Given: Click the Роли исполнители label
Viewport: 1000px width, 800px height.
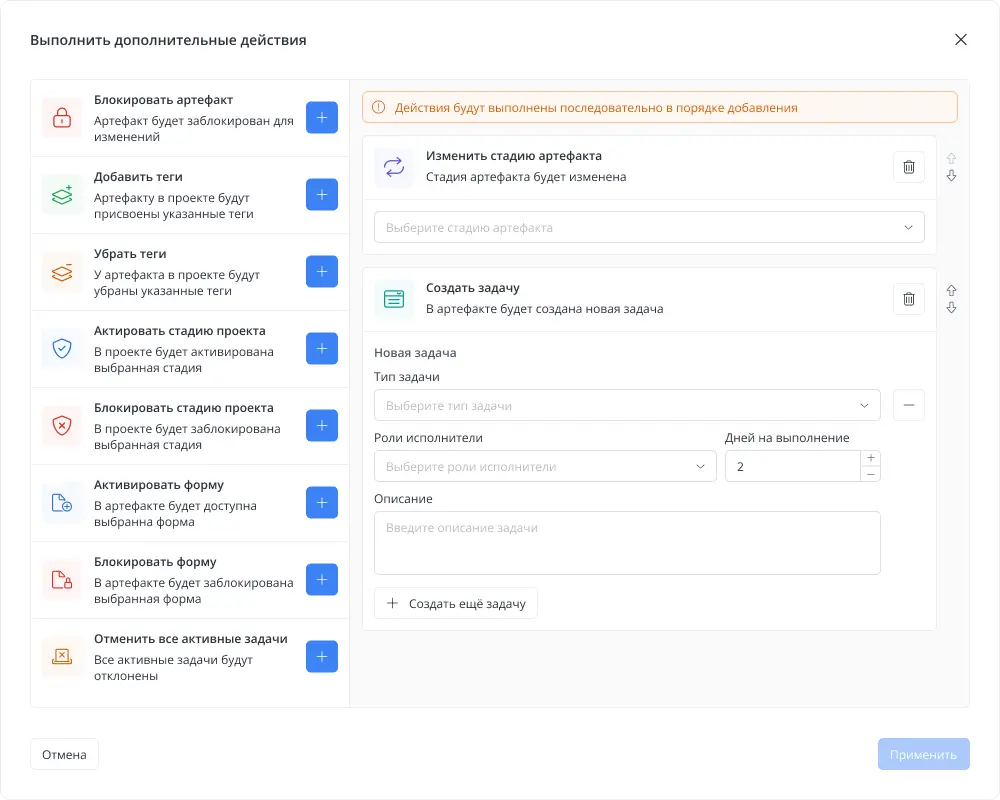Looking at the screenshot, I should [x=429, y=438].
